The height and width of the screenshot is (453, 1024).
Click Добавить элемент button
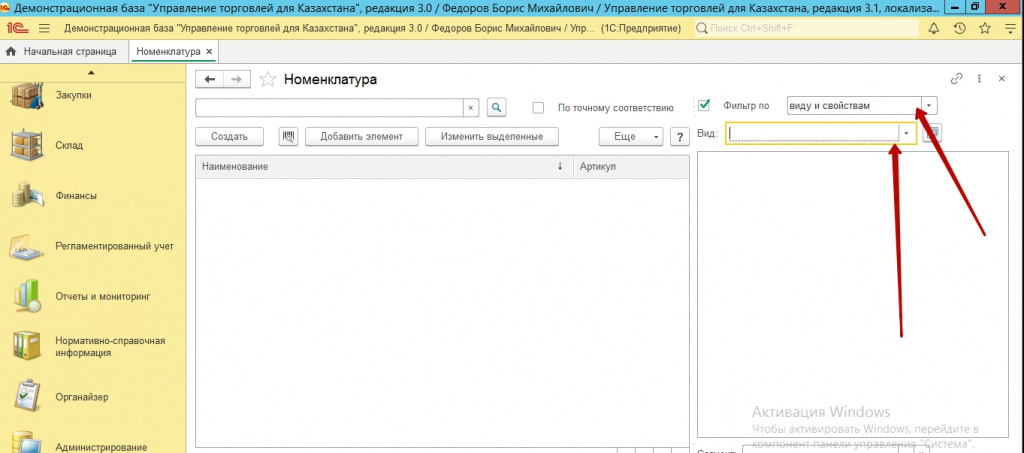pyautogui.click(x=361, y=136)
